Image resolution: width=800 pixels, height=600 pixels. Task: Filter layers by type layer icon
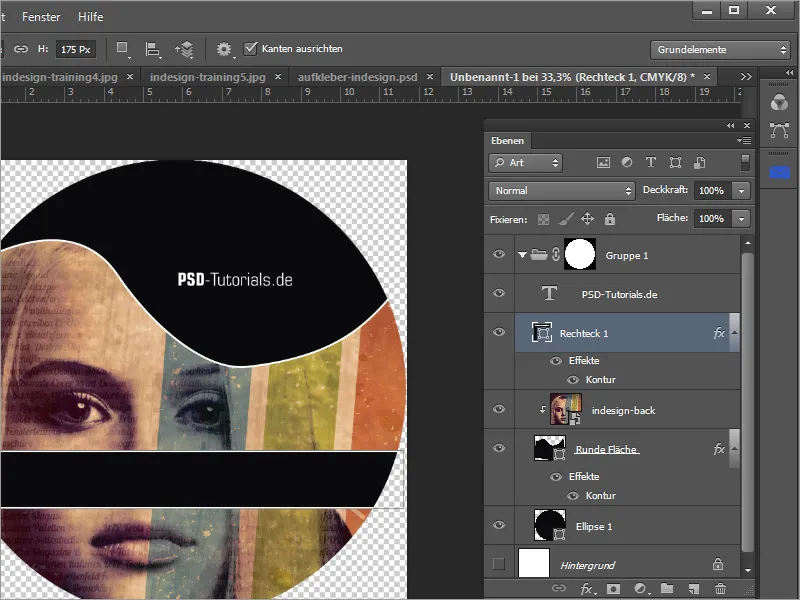coord(651,162)
